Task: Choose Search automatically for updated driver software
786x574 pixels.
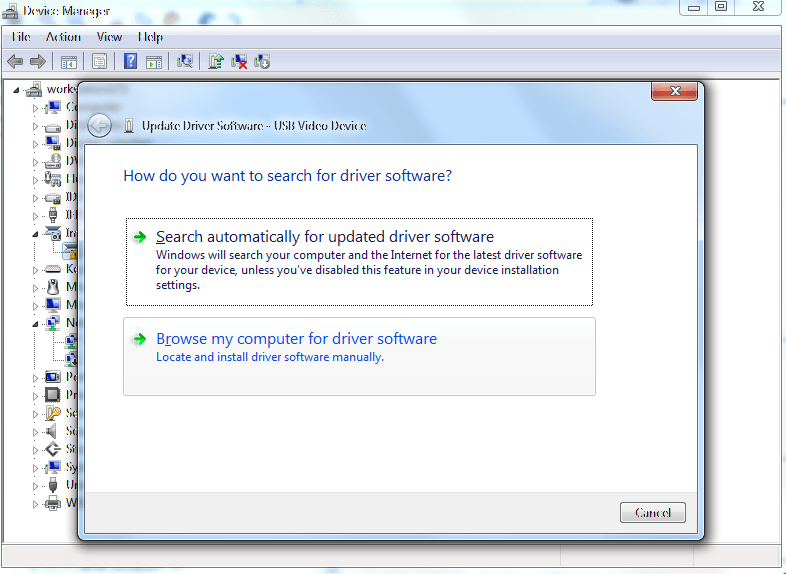Action: [x=359, y=262]
